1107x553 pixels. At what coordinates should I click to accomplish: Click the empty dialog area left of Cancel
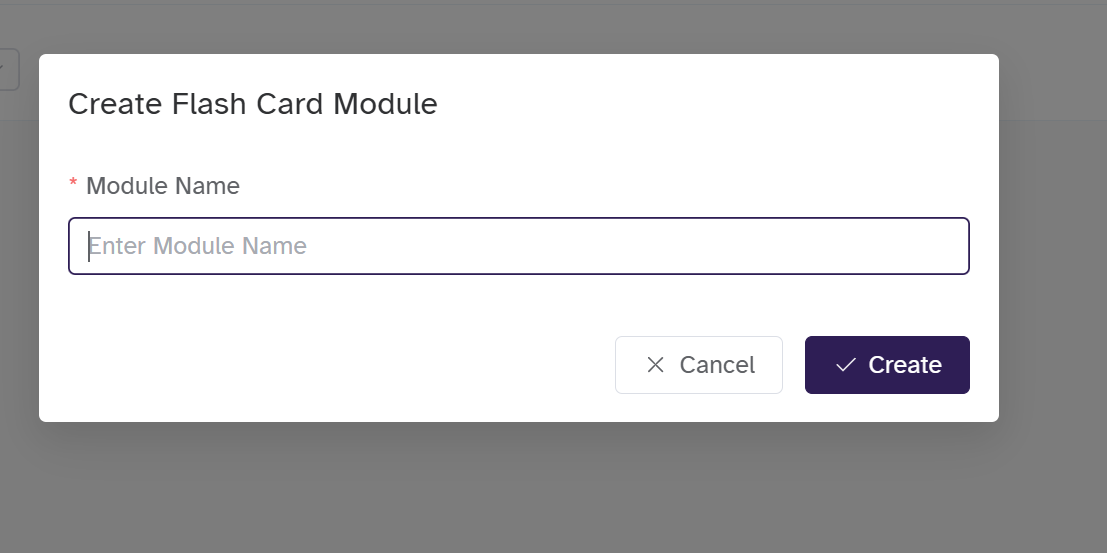330,365
